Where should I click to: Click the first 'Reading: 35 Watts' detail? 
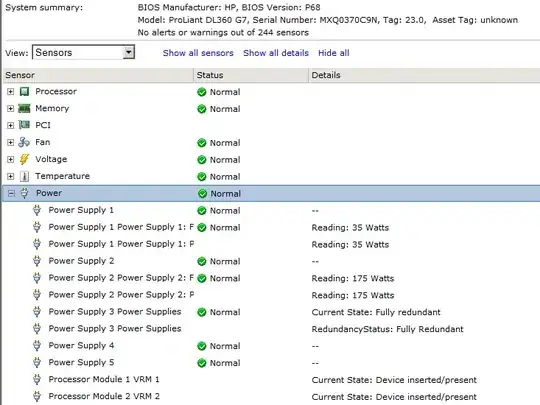(350, 228)
